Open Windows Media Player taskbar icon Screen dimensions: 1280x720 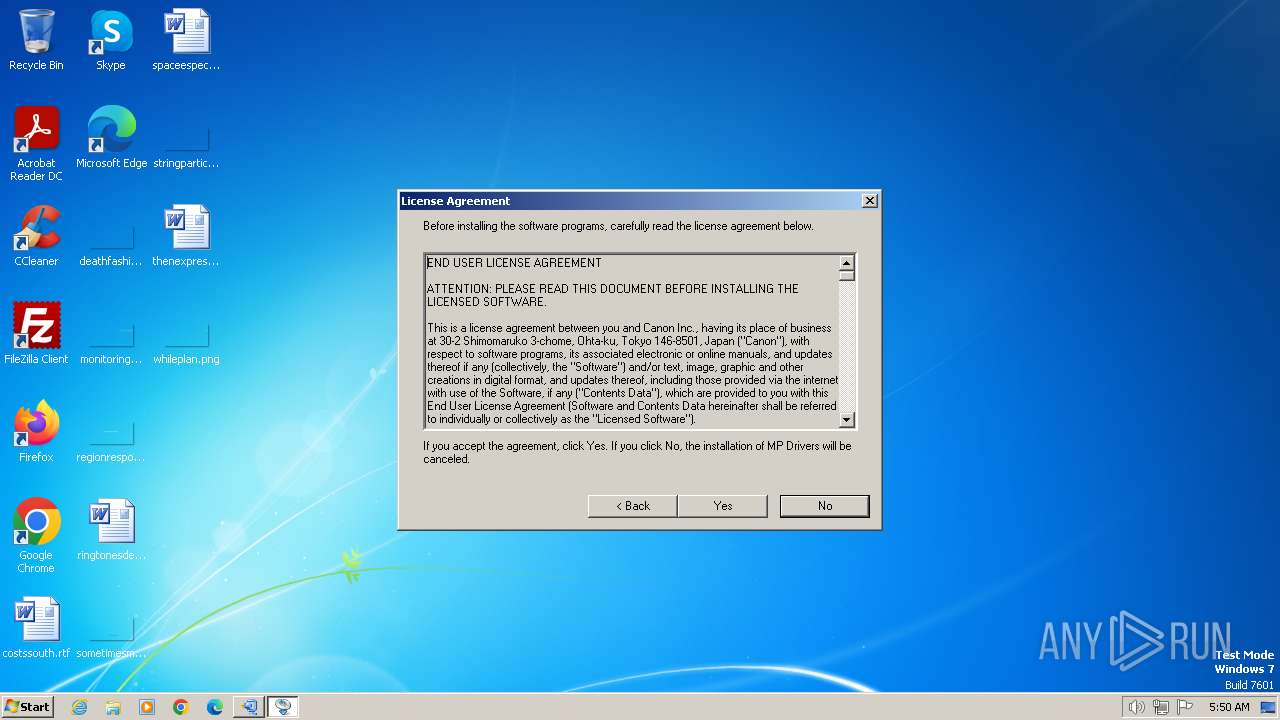pyautogui.click(x=147, y=707)
